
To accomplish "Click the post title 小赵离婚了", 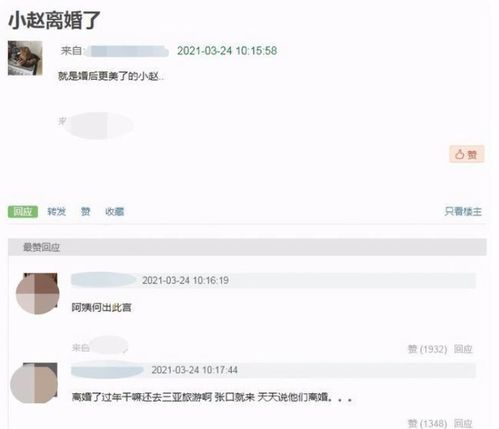I will 54,20.
